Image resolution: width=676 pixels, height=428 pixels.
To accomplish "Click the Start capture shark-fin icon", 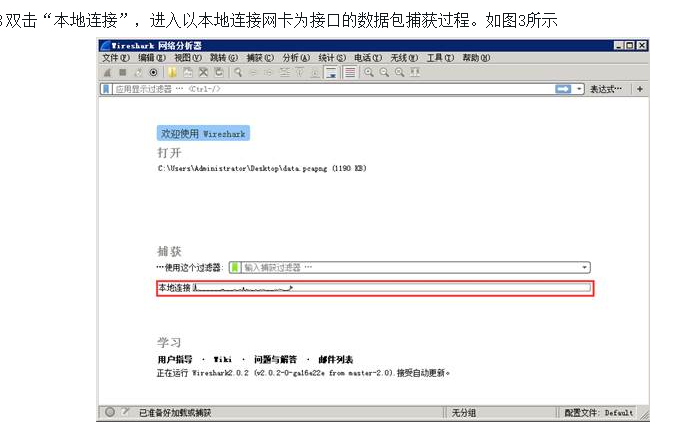I will [107, 72].
